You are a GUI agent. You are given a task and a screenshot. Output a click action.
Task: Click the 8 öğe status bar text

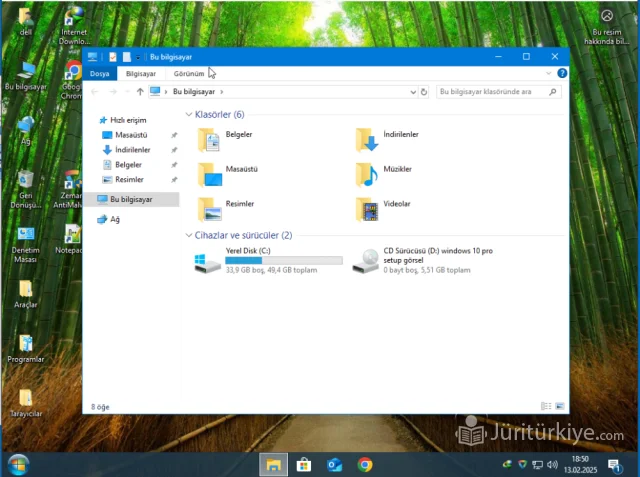pyautogui.click(x=100, y=407)
